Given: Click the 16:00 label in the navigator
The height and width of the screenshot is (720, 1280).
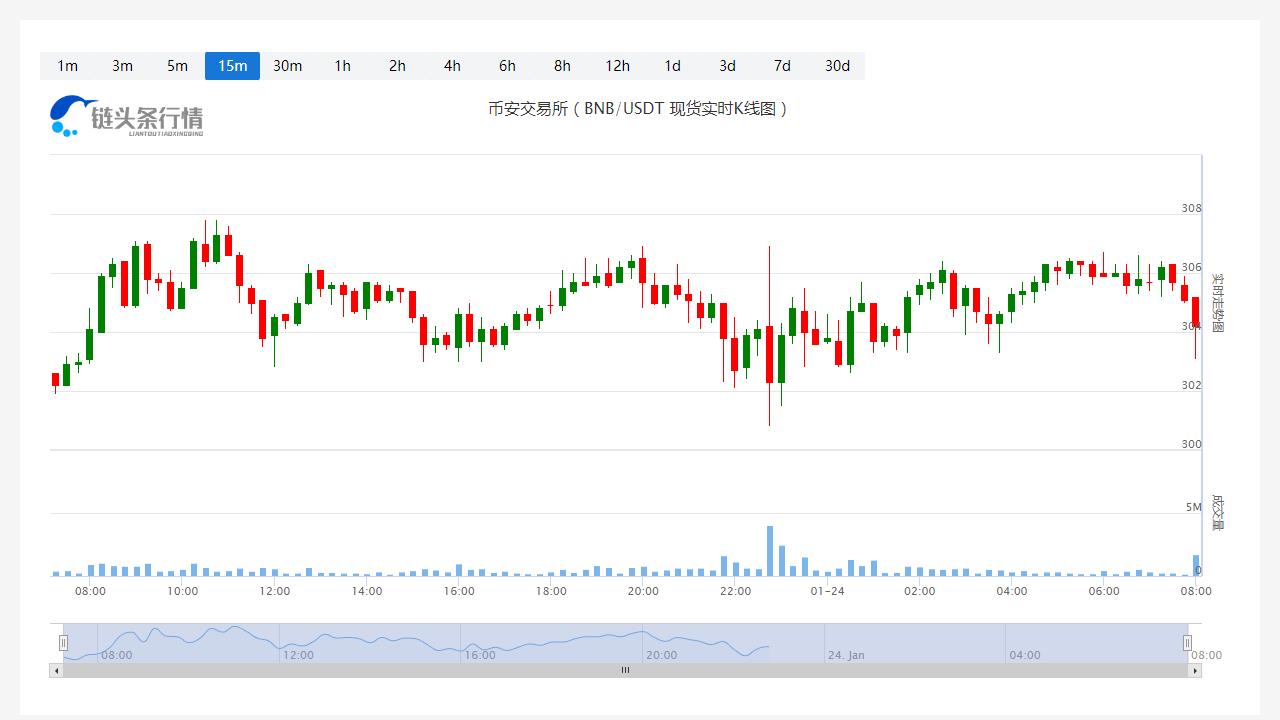Looking at the screenshot, I should [480, 655].
